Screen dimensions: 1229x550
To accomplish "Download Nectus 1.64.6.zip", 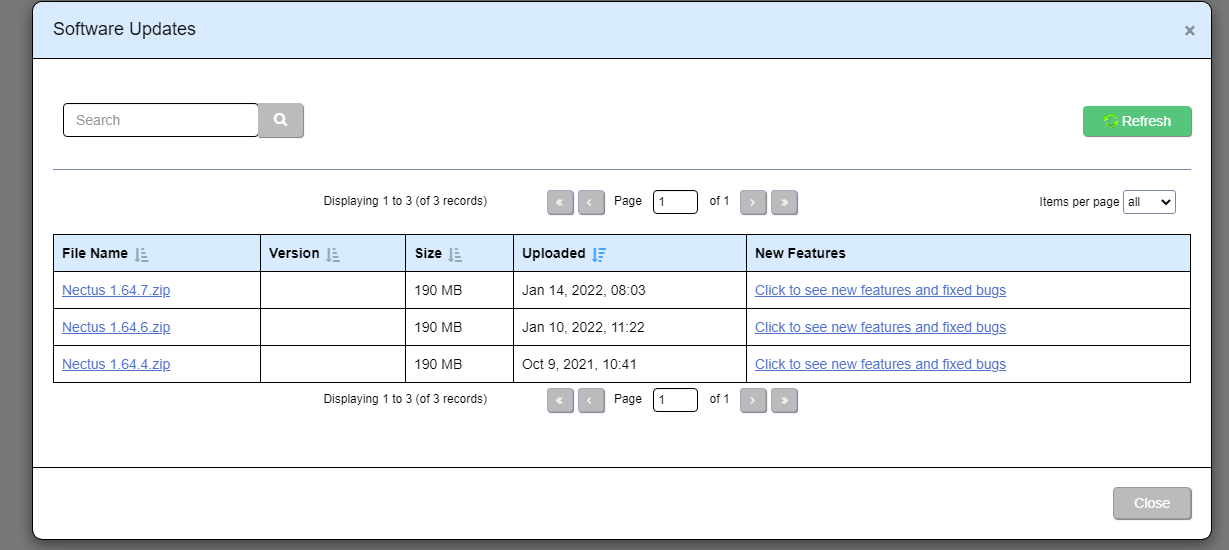I will coord(116,327).
